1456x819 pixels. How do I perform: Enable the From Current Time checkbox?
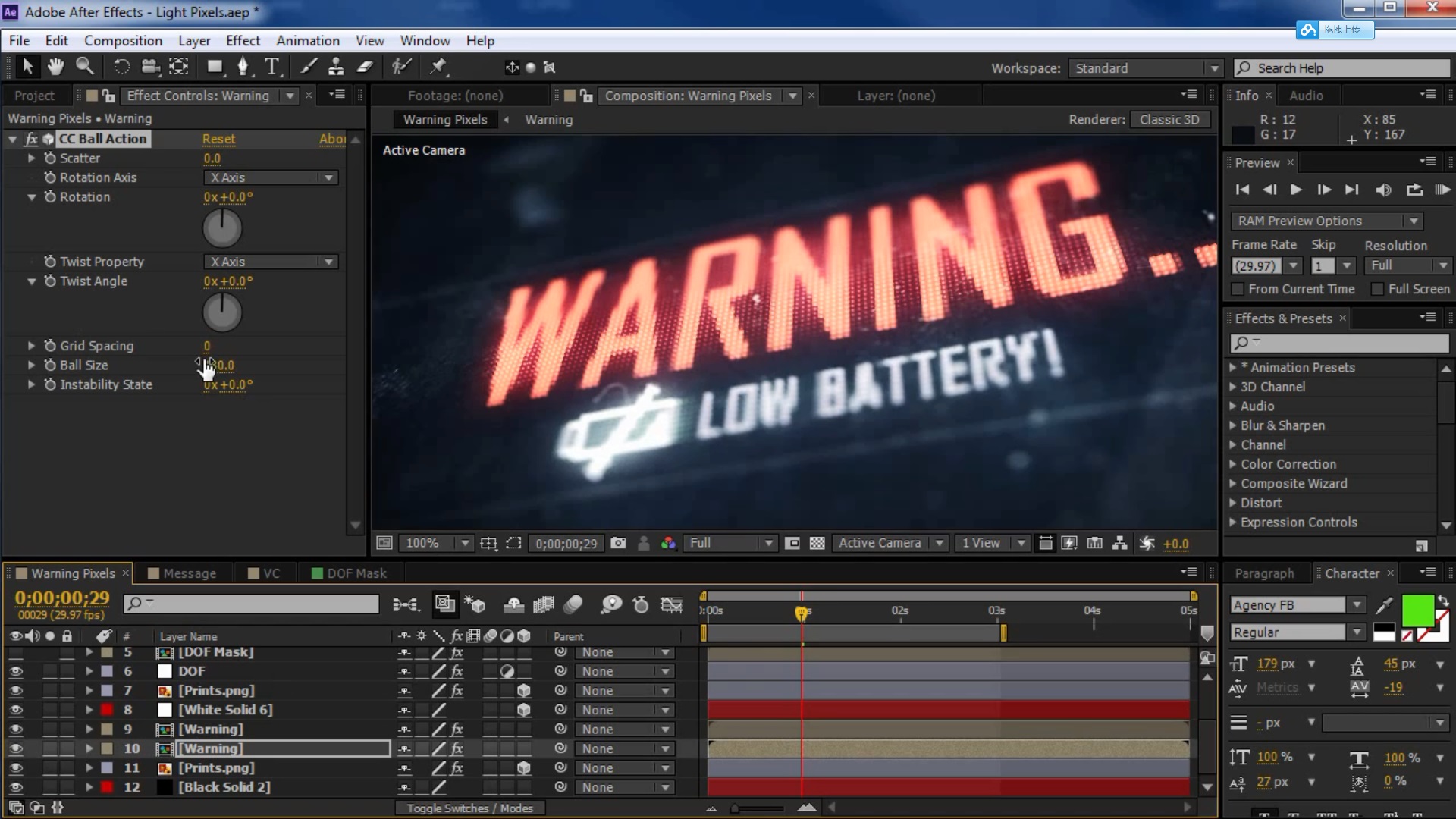pos(1238,289)
